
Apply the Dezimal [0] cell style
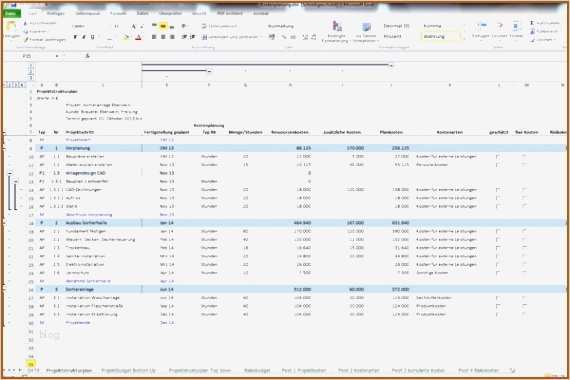[x=396, y=26]
